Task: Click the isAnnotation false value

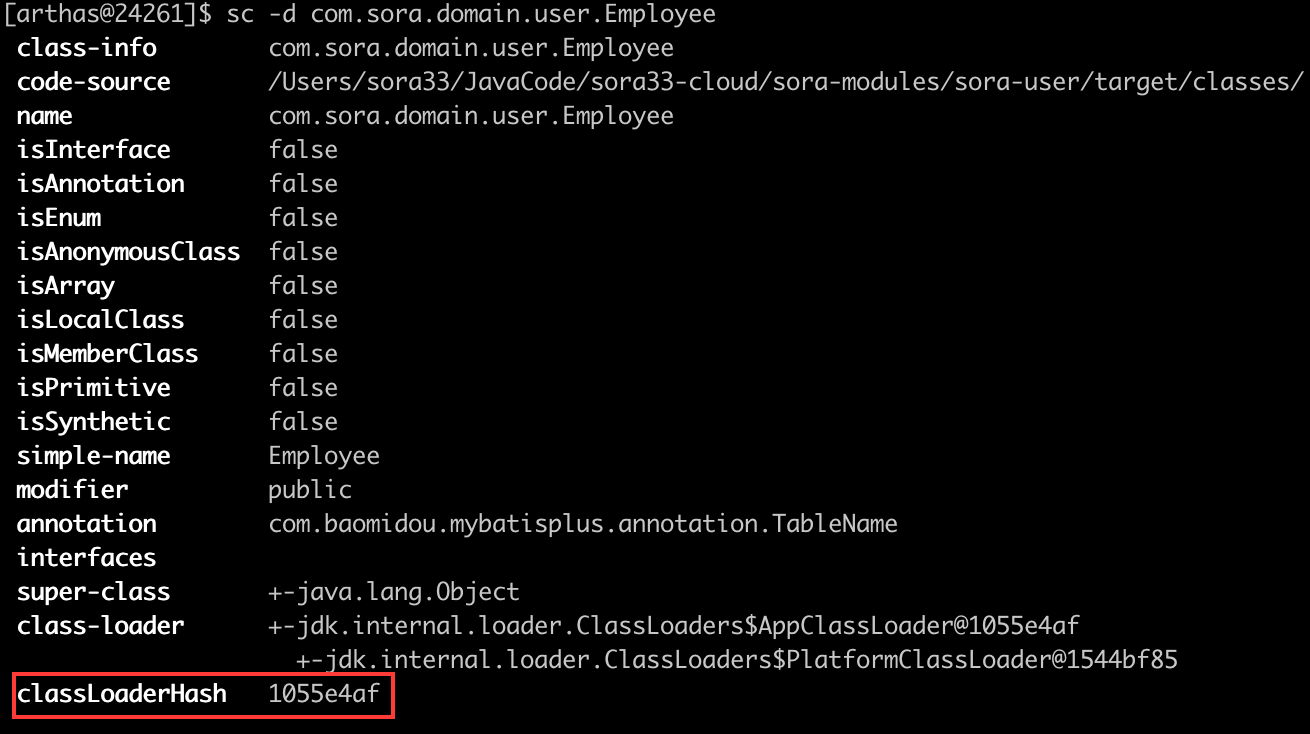Action: [303, 184]
